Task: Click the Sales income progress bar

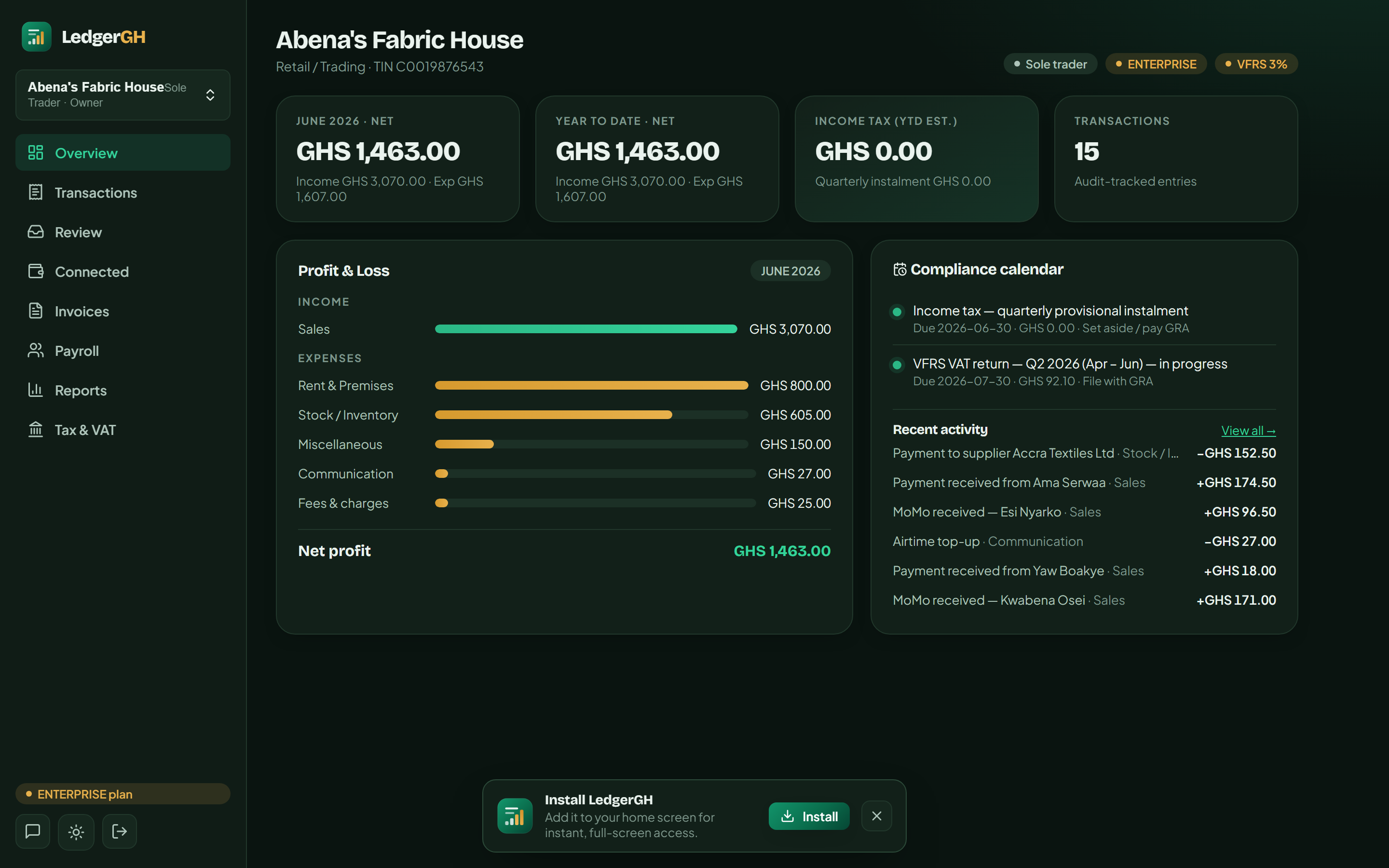Action: (x=586, y=329)
